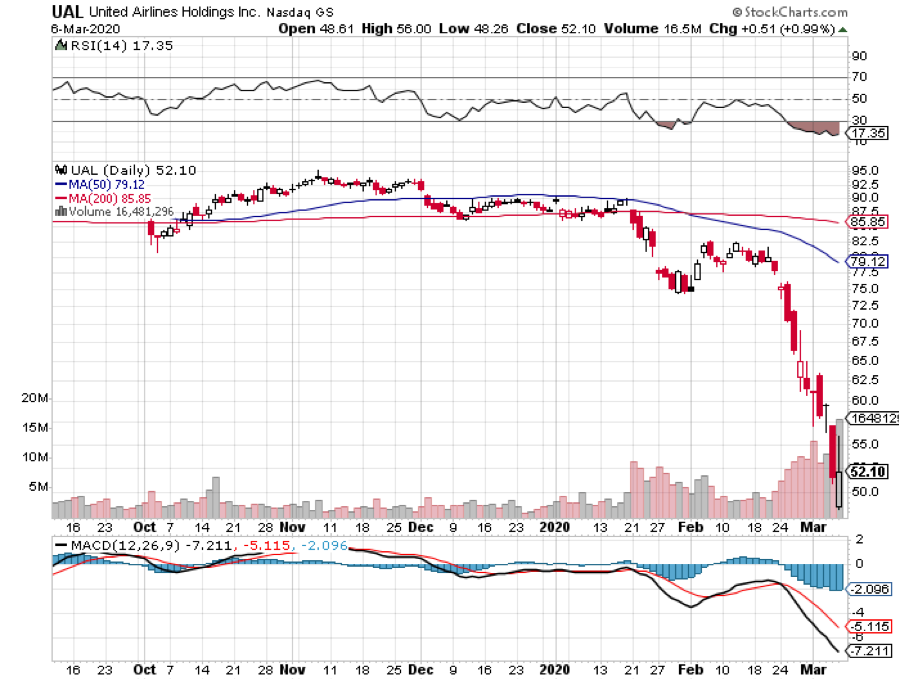Click Nov on the price chart date axis

pos(292,527)
